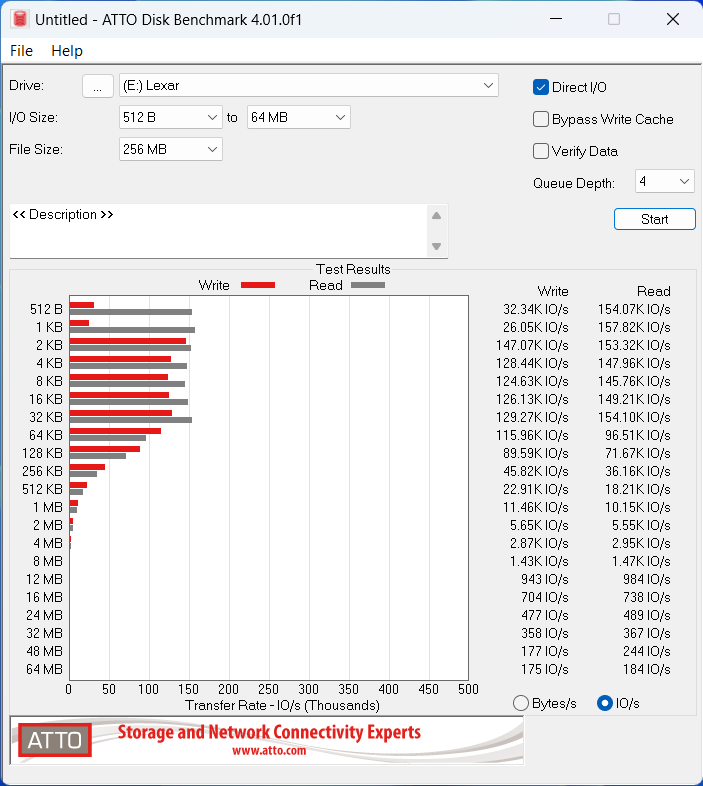703x786 pixels.
Task: Maximize the benchmark window
Action: [x=614, y=19]
